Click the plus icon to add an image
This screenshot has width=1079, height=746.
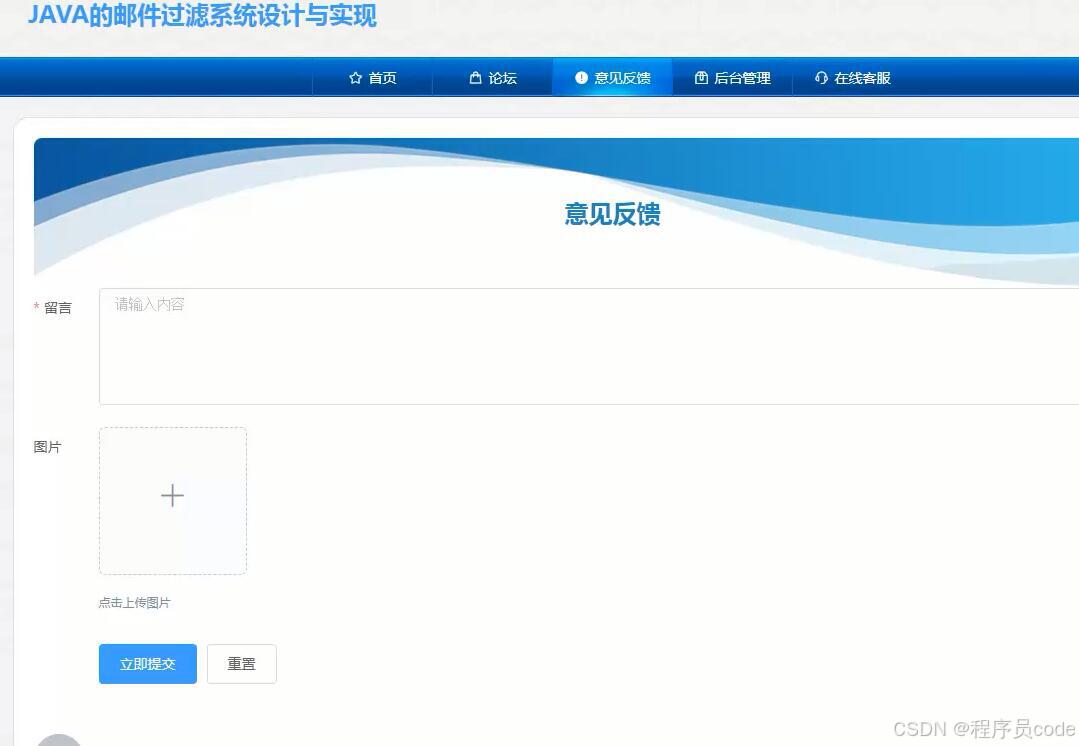point(172,495)
